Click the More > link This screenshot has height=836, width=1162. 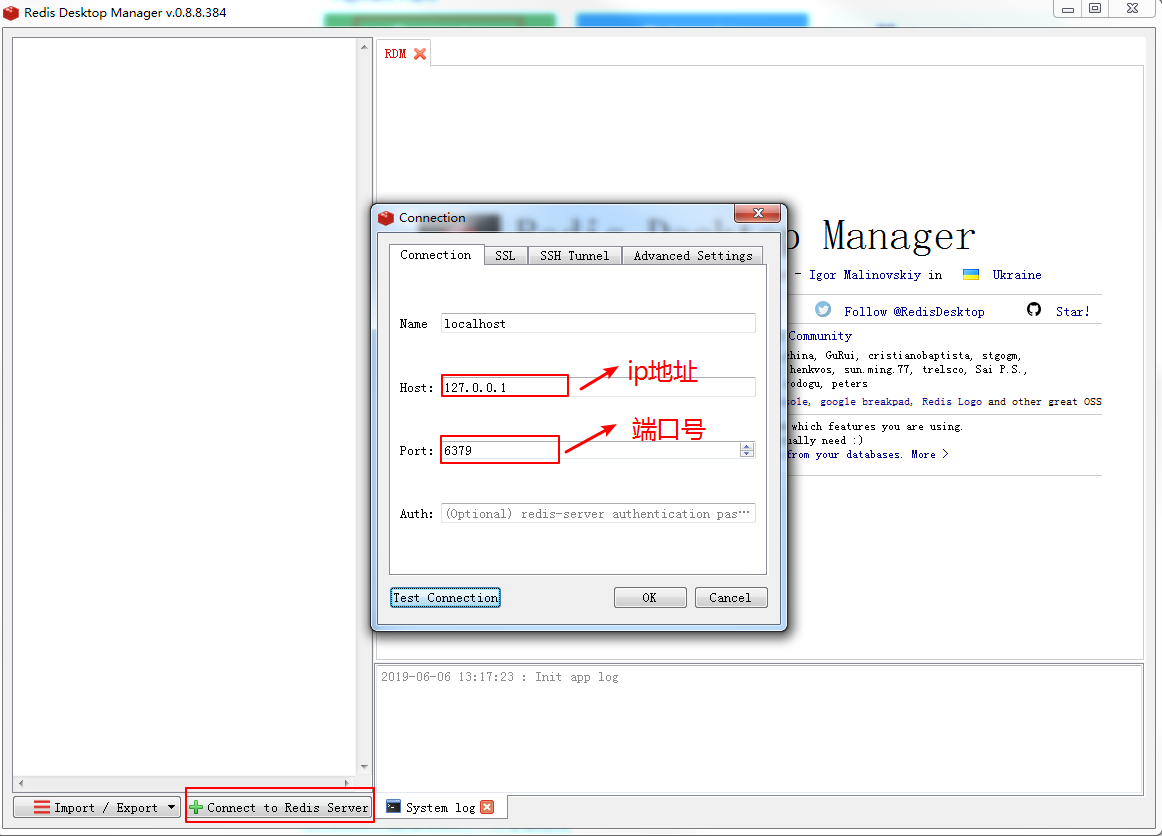point(929,454)
